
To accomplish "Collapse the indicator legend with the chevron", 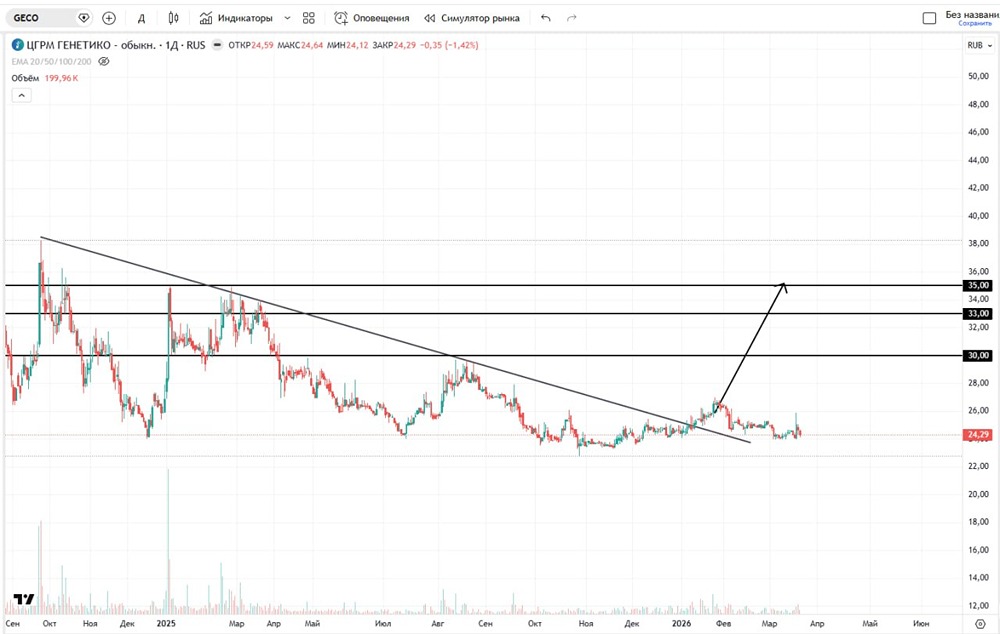I will (x=21, y=95).
